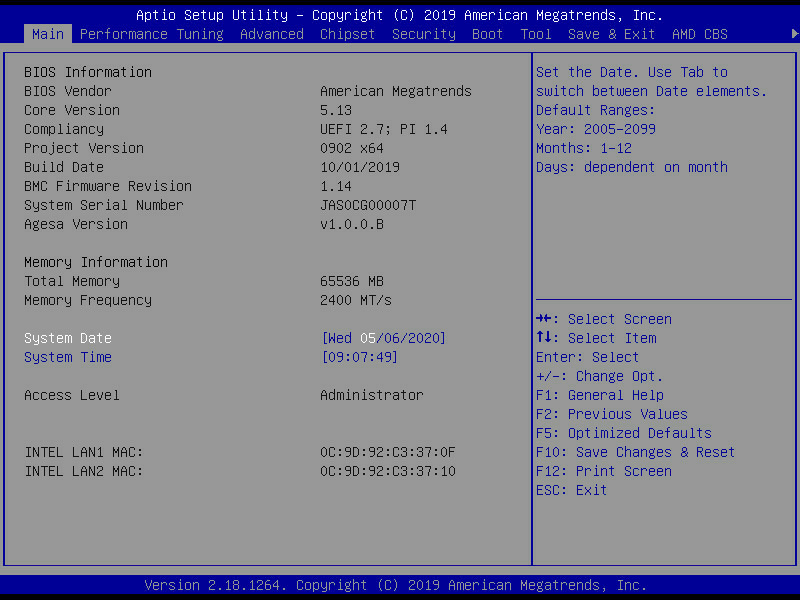Click the +/-: Change Opt. hint
Screen dimensions: 800x600
(x=599, y=377)
